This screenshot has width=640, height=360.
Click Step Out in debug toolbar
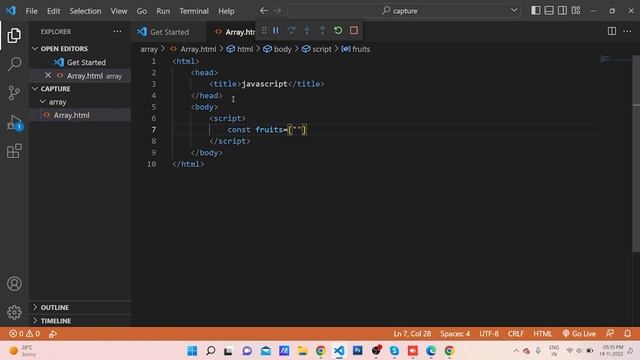(x=322, y=31)
